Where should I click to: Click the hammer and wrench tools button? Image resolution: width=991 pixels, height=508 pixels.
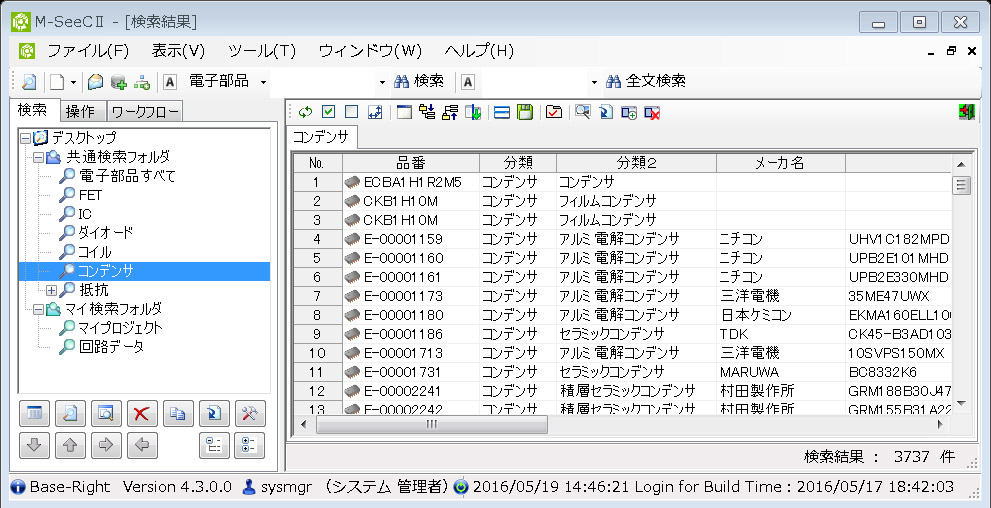point(250,413)
